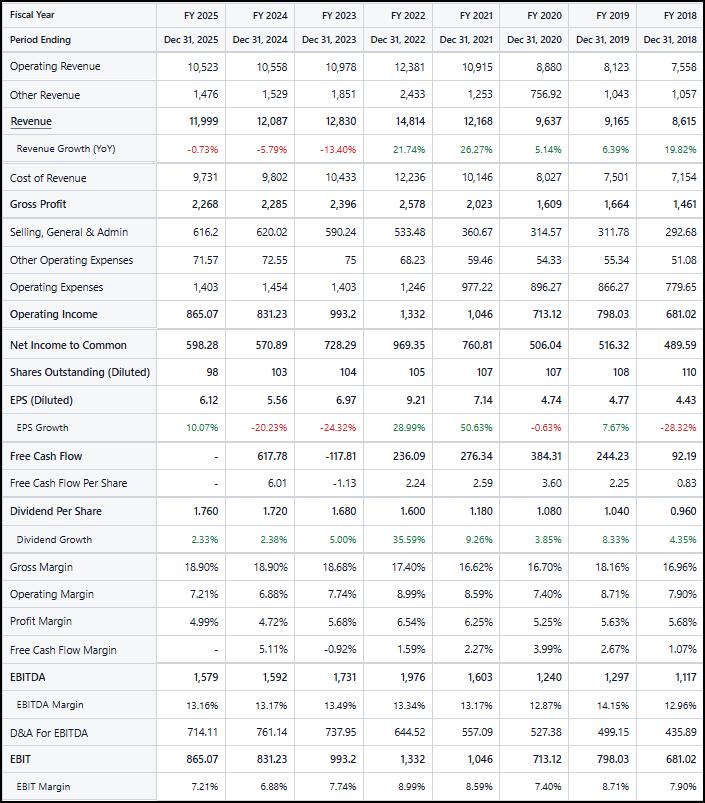Viewport: 705px width, 803px height.
Task: Click the Period Ending row label
Action: 40,40
